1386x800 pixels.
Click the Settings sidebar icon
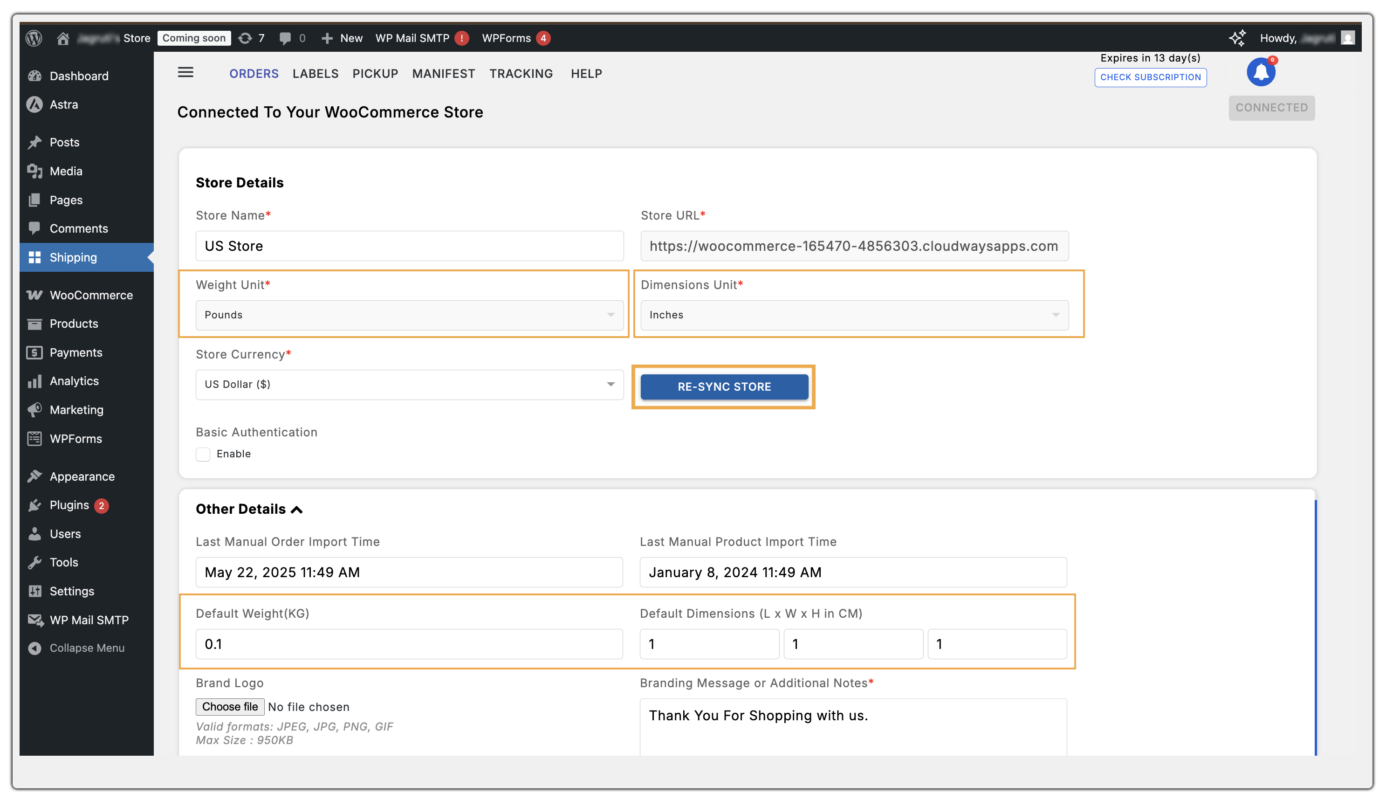tap(35, 591)
